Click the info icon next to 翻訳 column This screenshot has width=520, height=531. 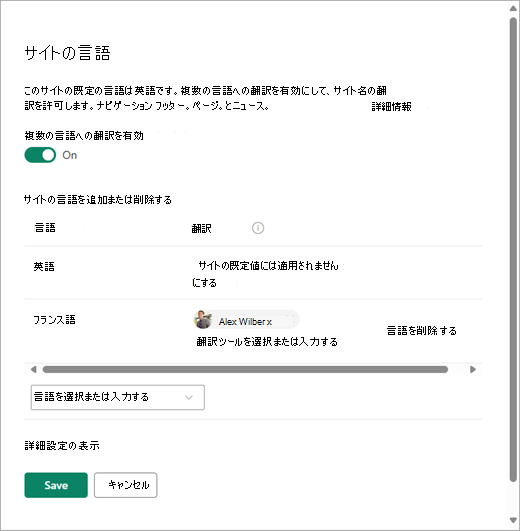(x=258, y=228)
